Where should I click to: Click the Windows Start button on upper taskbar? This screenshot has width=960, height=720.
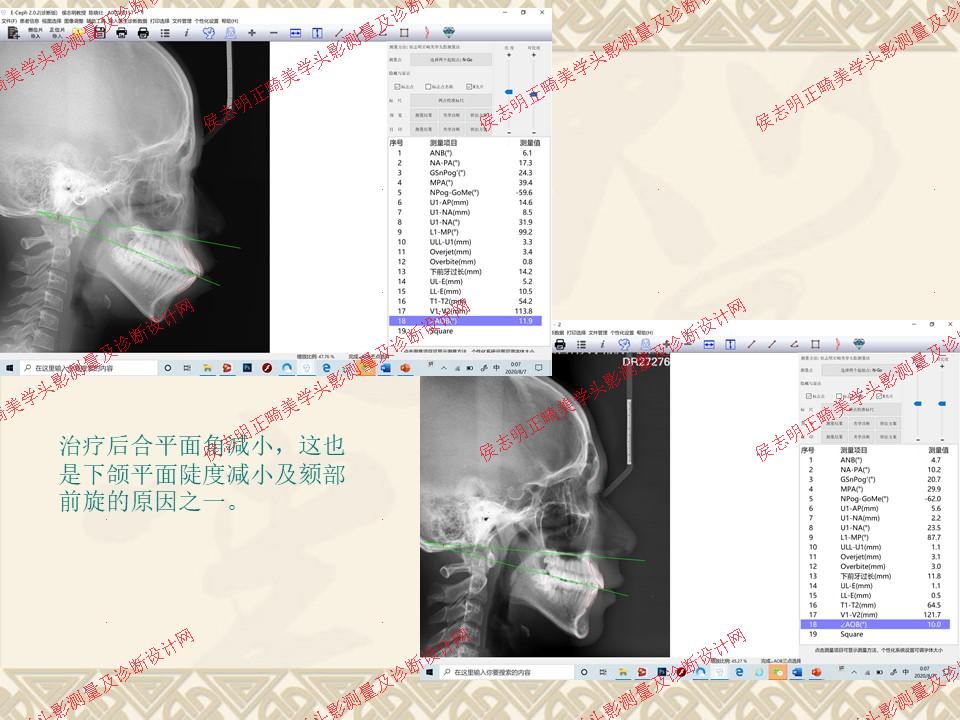point(10,368)
